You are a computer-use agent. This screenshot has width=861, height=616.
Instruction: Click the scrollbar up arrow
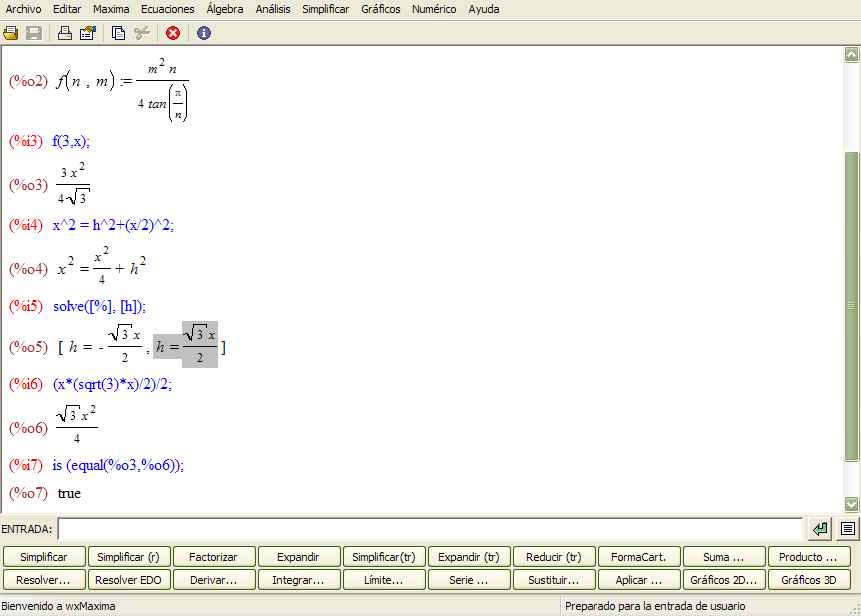point(852,55)
